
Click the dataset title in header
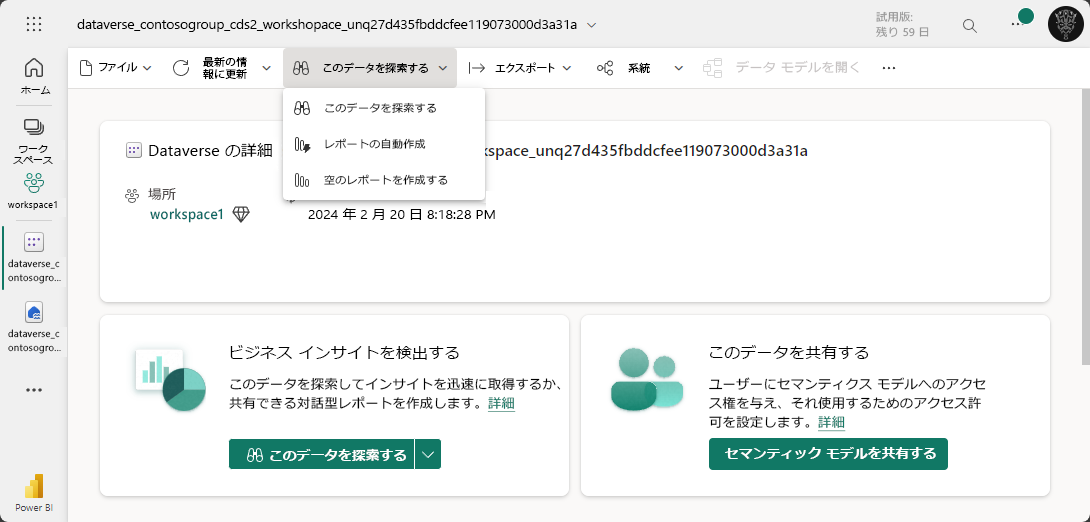click(x=327, y=25)
